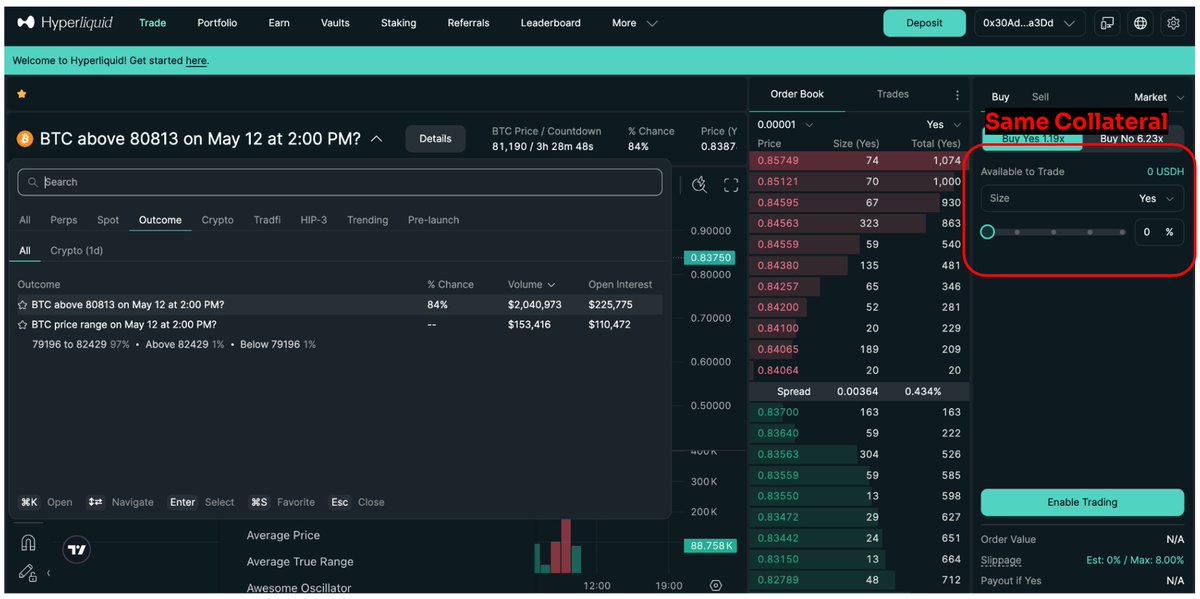Go to the Portfolio page
This screenshot has width=1200, height=599.
pos(219,23)
